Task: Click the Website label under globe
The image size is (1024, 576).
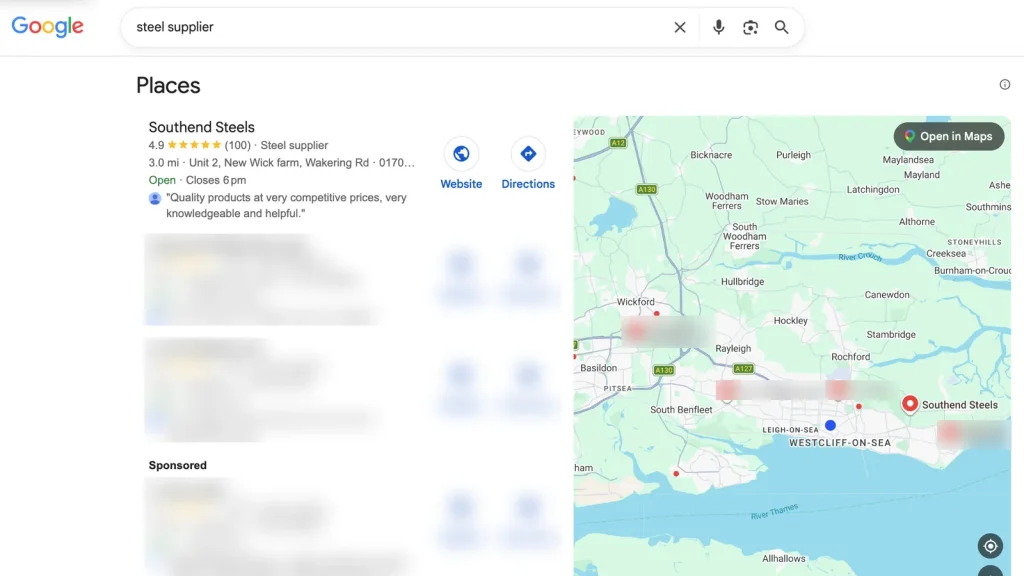Action: (461, 184)
